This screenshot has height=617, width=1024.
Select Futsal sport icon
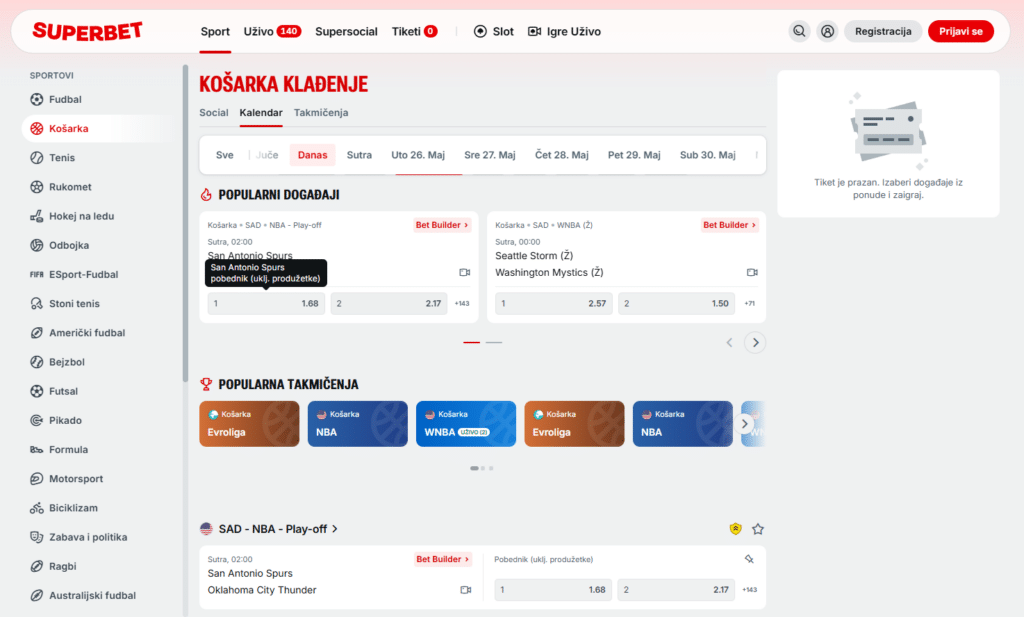tap(37, 391)
